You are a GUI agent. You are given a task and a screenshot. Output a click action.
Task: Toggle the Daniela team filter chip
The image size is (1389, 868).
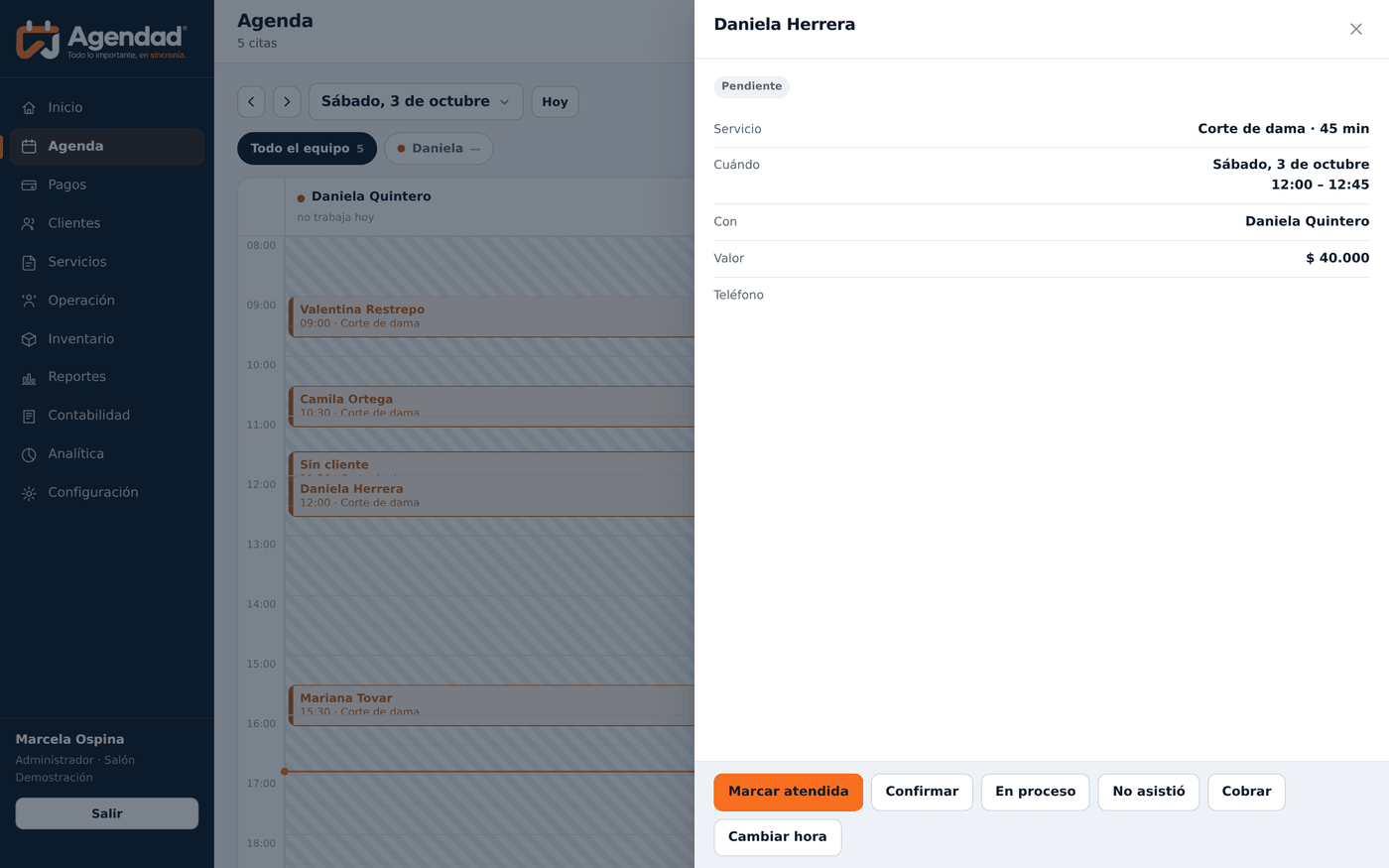(x=439, y=149)
